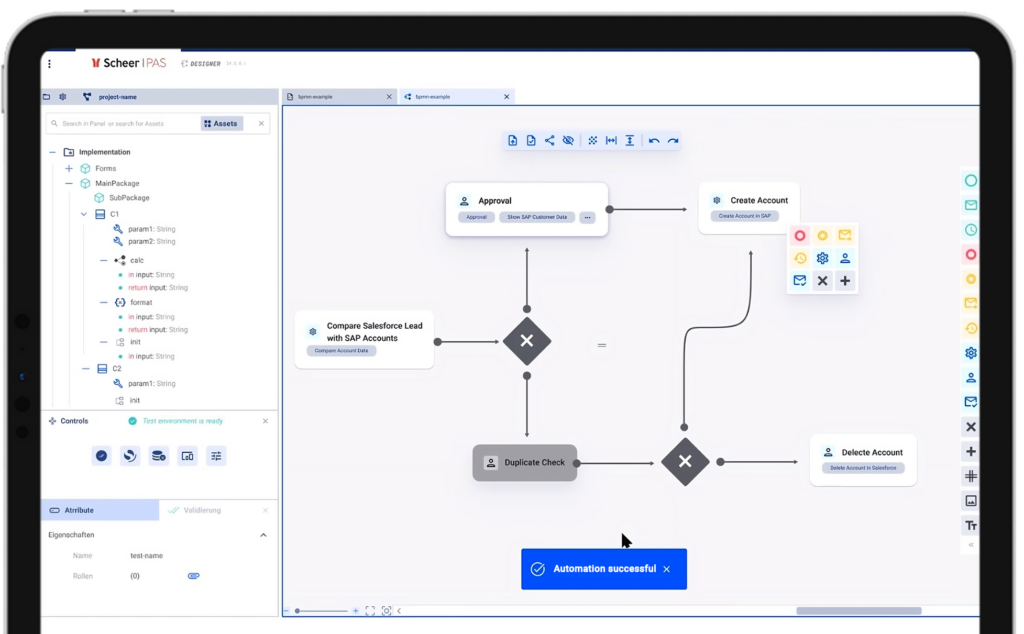Open the share diagram icon in the toolbar
The height and width of the screenshot is (634, 1024).
pyautogui.click(x=549, y=140)
